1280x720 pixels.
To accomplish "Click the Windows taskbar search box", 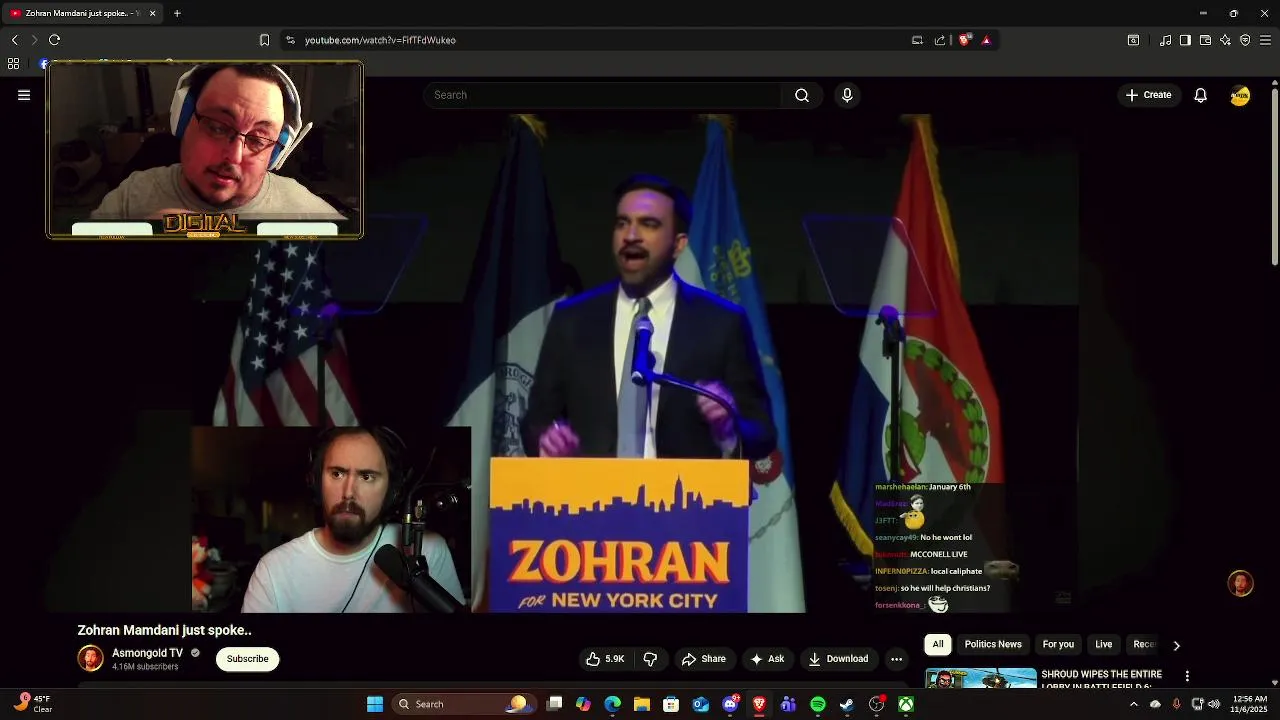I will coord(464,704).
